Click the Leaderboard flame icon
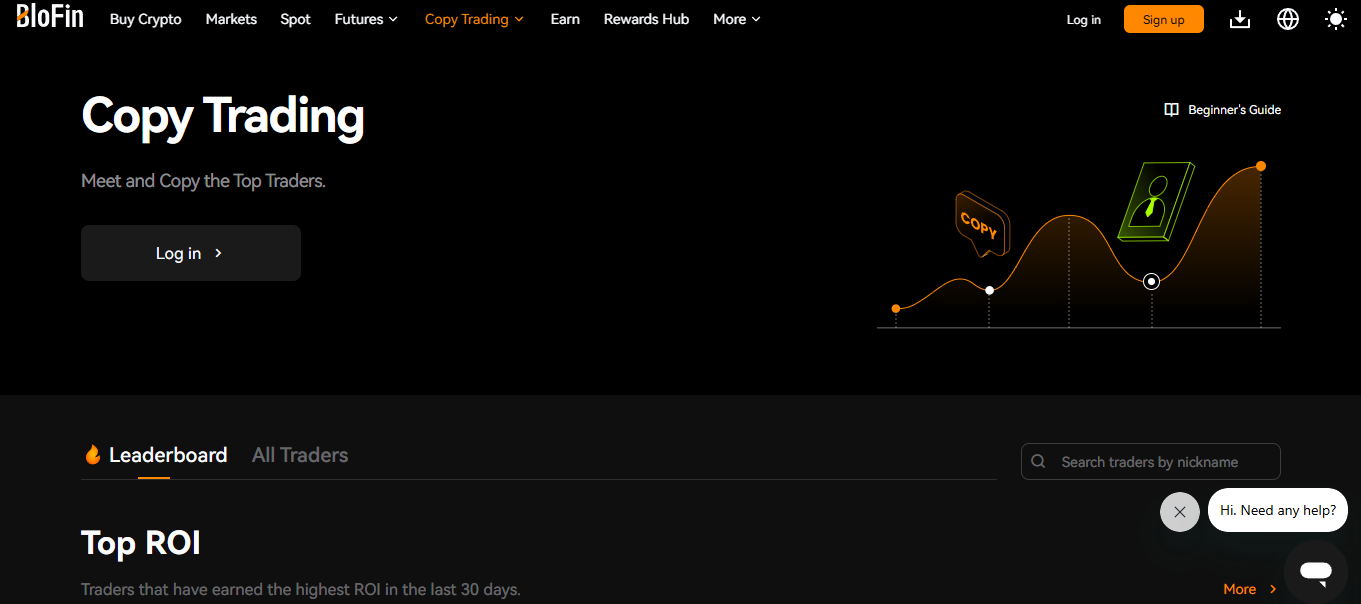 (x=93, y=455)
